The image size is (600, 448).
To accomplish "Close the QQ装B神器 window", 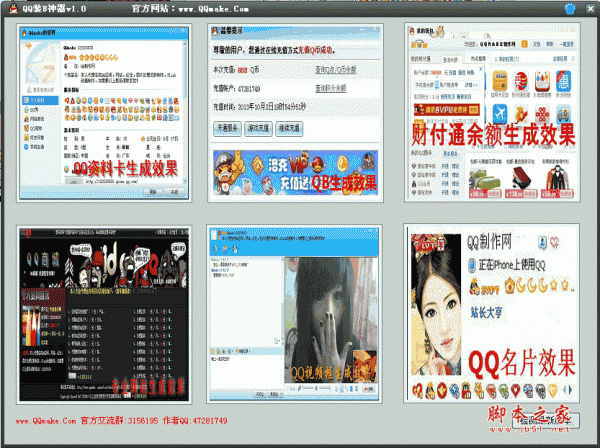I will (x=591, y=8).
